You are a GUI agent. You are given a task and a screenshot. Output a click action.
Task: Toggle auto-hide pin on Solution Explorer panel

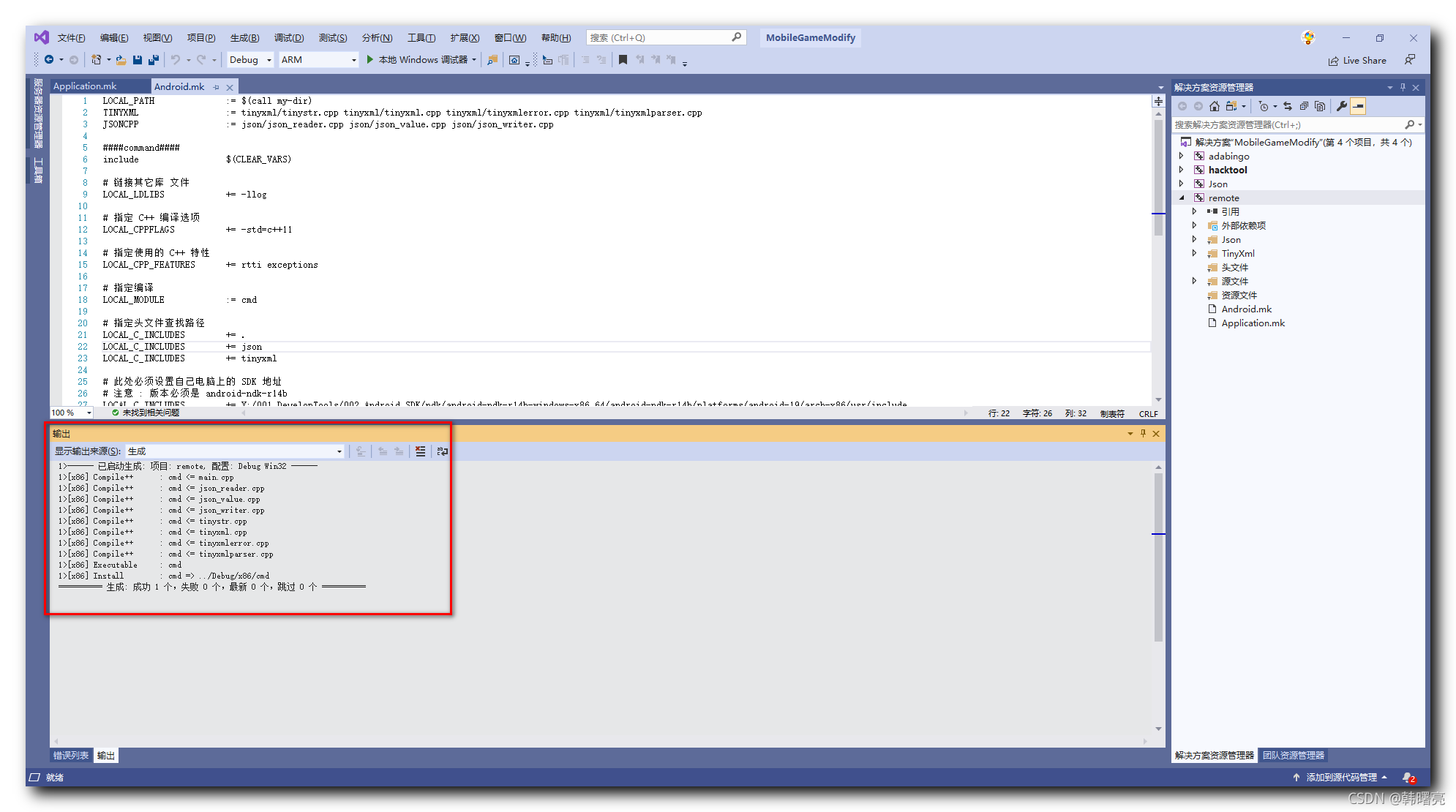[x=1403, y=87]
